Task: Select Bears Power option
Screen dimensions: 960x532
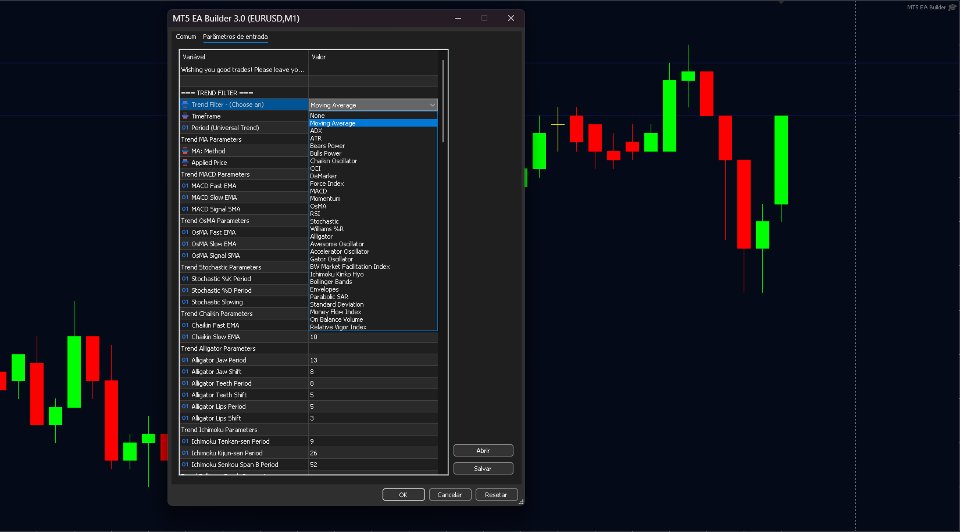Action: coord(373,146)
